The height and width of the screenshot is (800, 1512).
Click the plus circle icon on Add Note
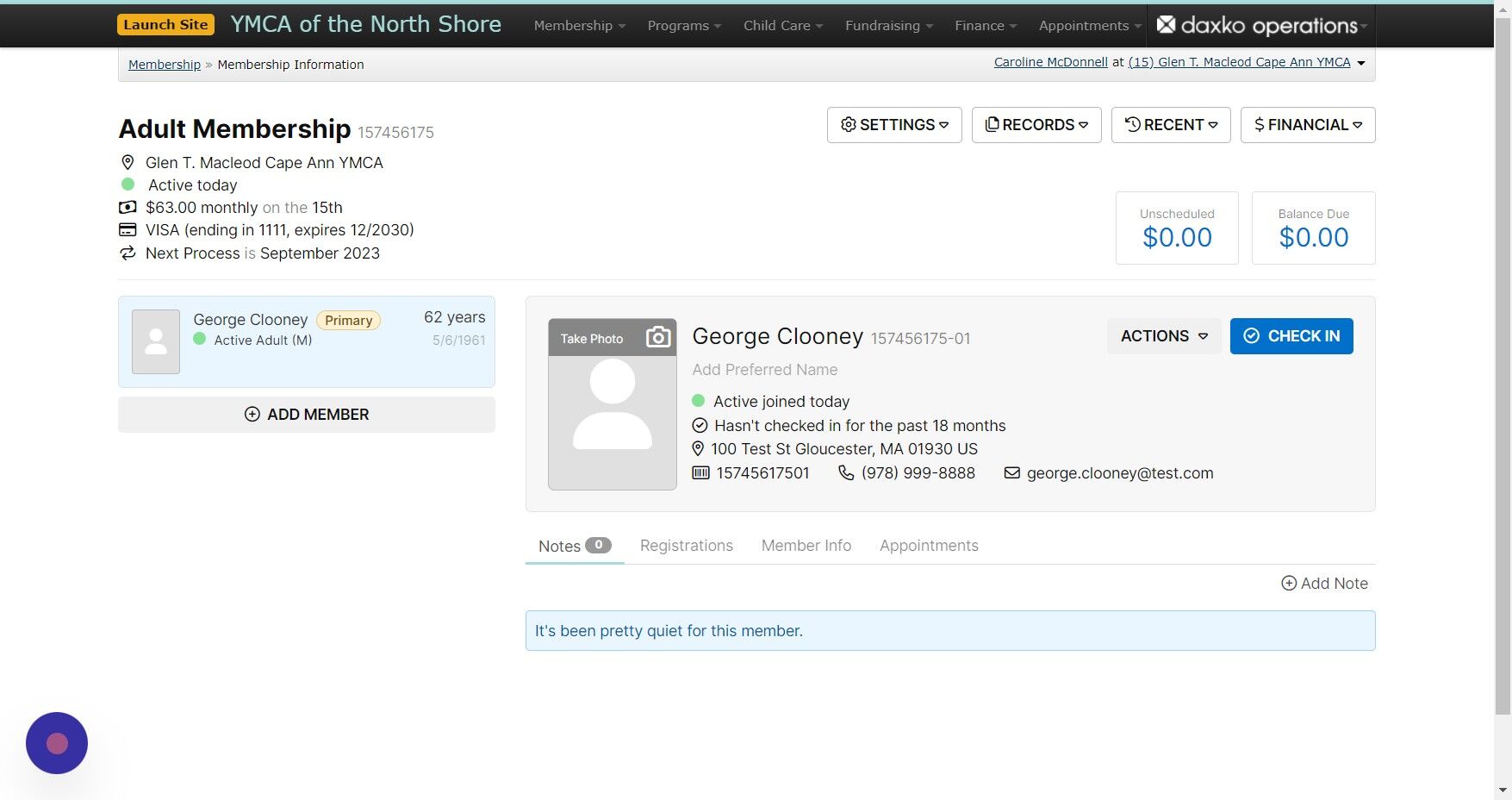point(1289,583)
